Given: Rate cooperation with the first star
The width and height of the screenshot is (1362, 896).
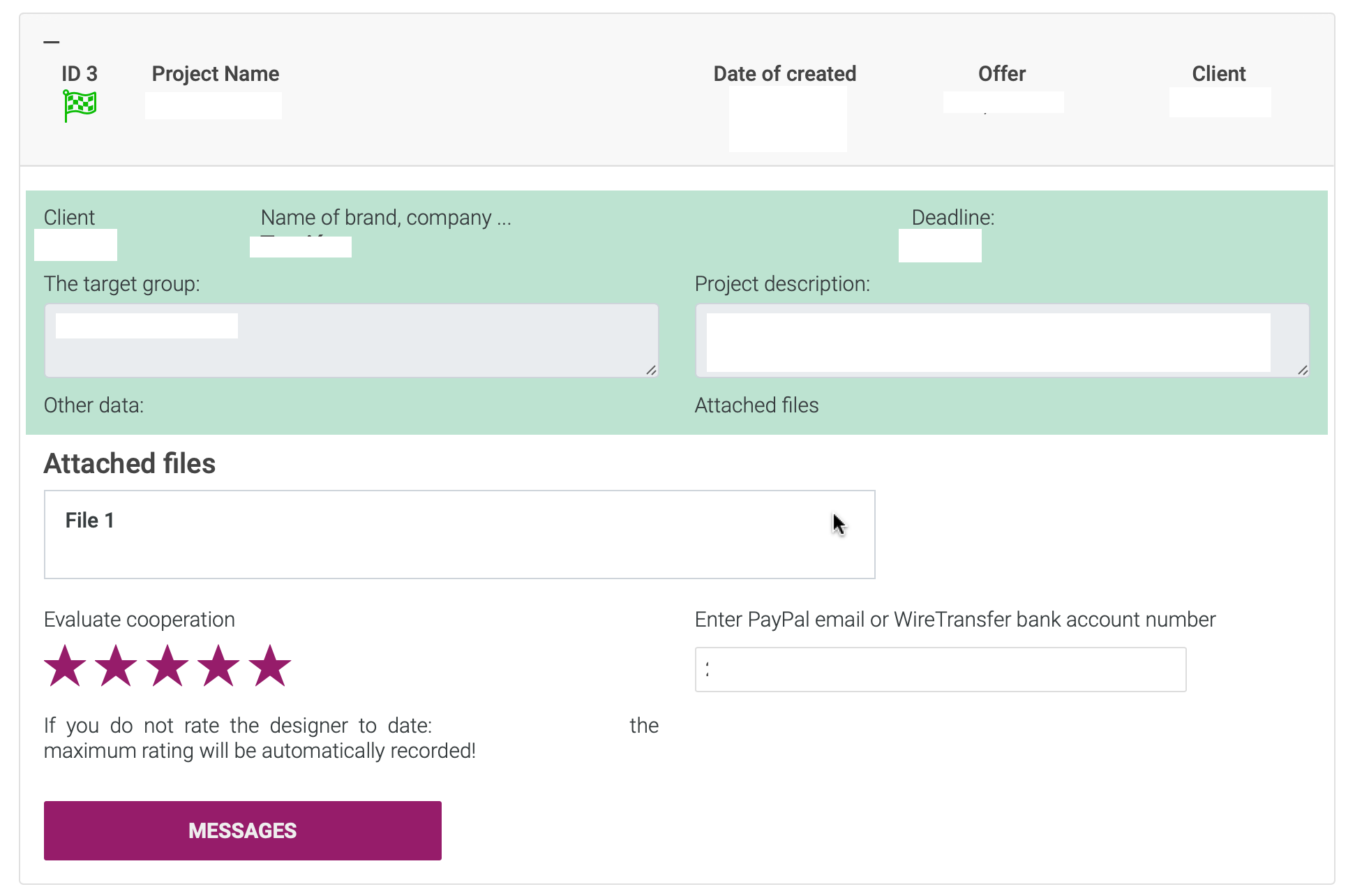Looking at the screenshot, I should (65, 666).
